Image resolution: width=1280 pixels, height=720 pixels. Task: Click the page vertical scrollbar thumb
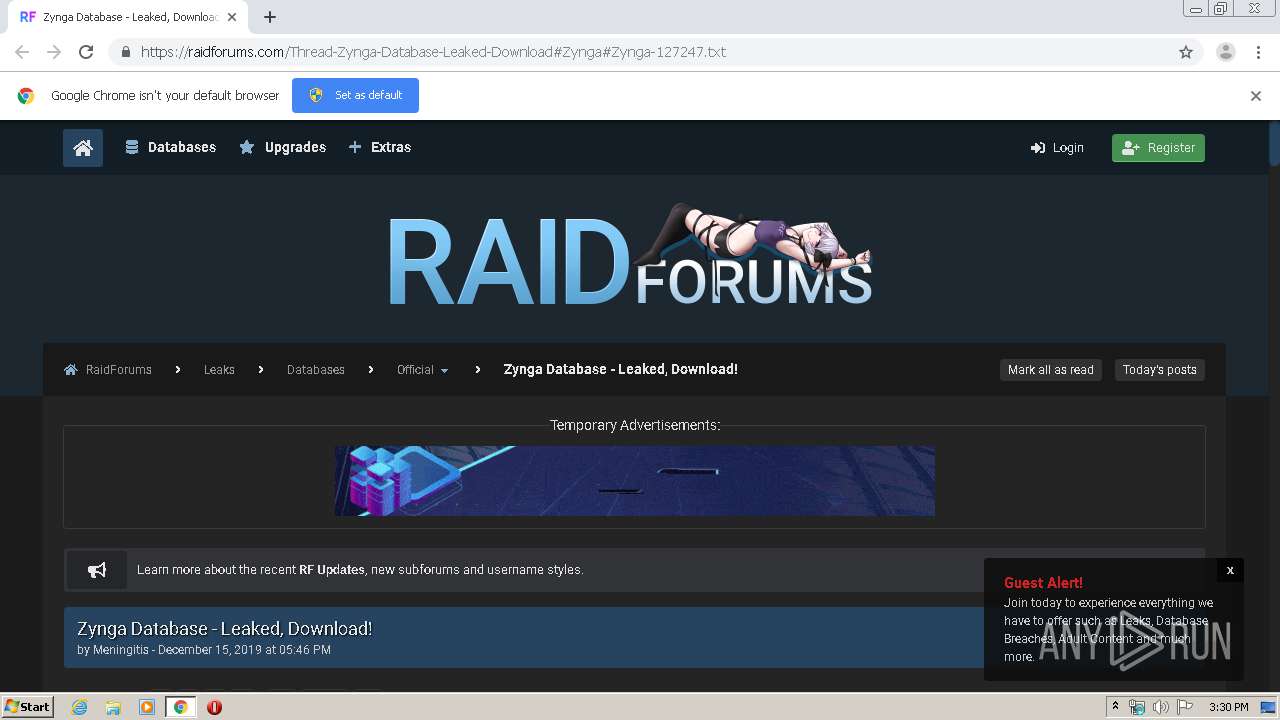coord(1274,142)
